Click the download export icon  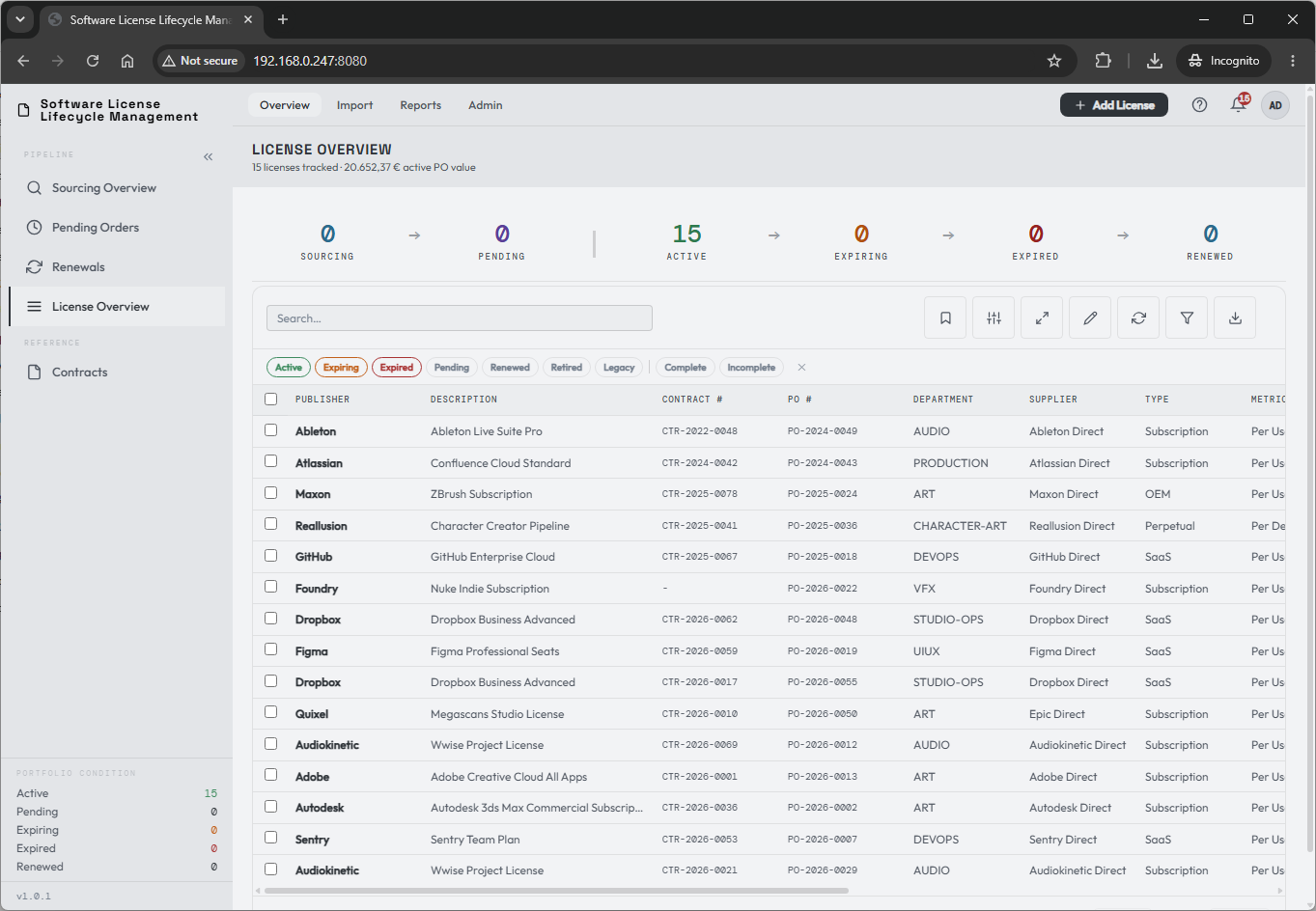pyautogui.click(x=1235, y=317)
